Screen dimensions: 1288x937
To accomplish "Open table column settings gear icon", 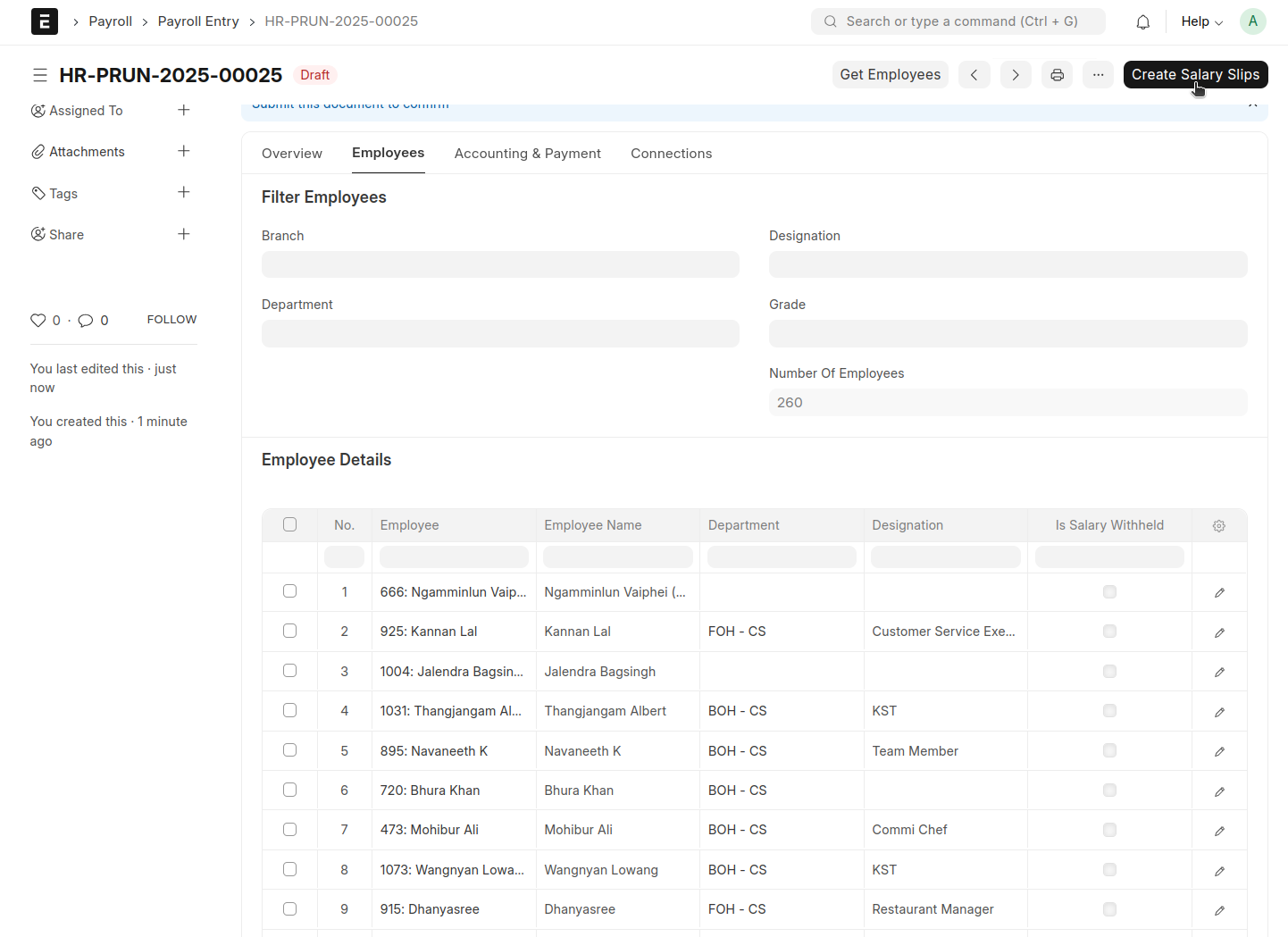I will [1218, 526].
